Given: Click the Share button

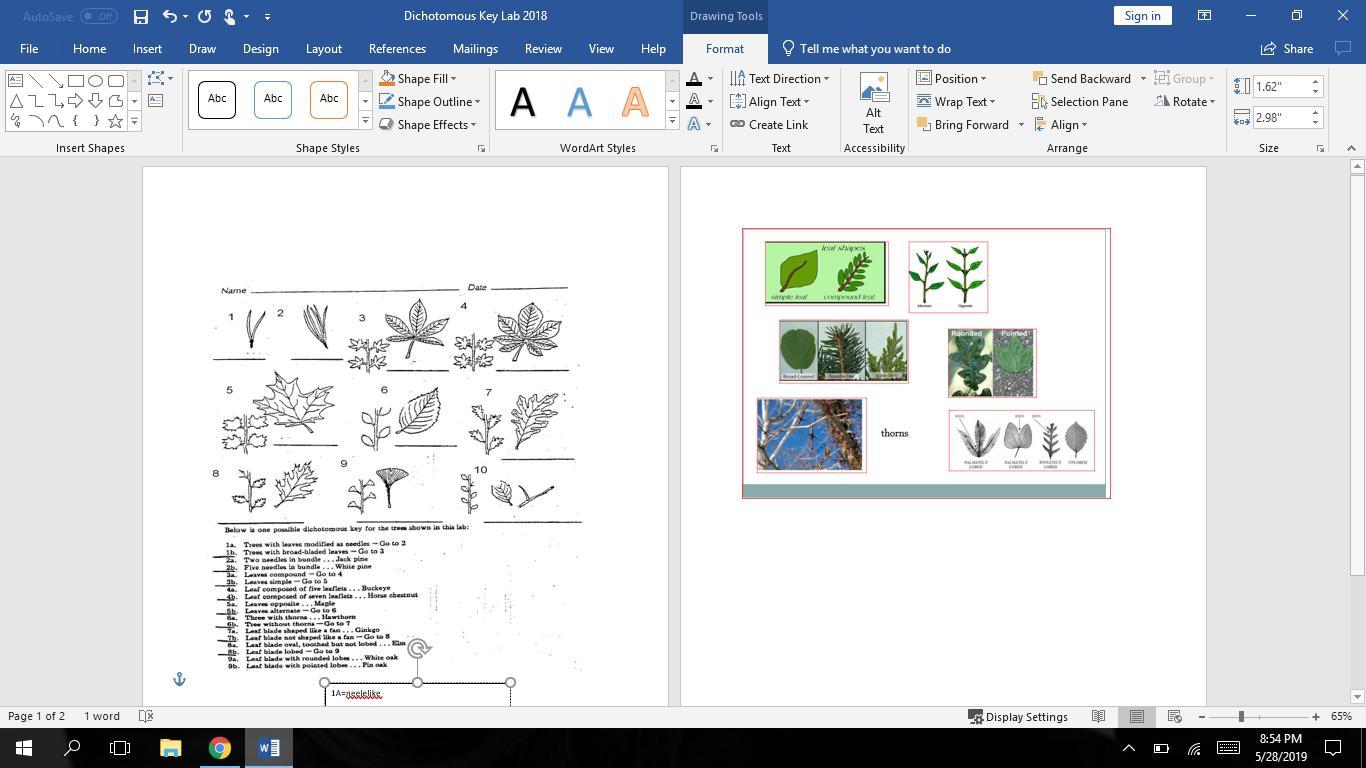Looking at the screenshot, I should coord(1287,49).
